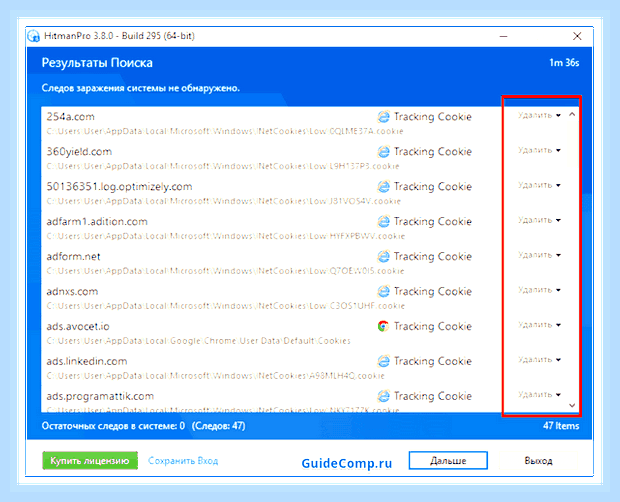
Task: Click the IE icon in adnxs.com row
Action: coord(383,291)
